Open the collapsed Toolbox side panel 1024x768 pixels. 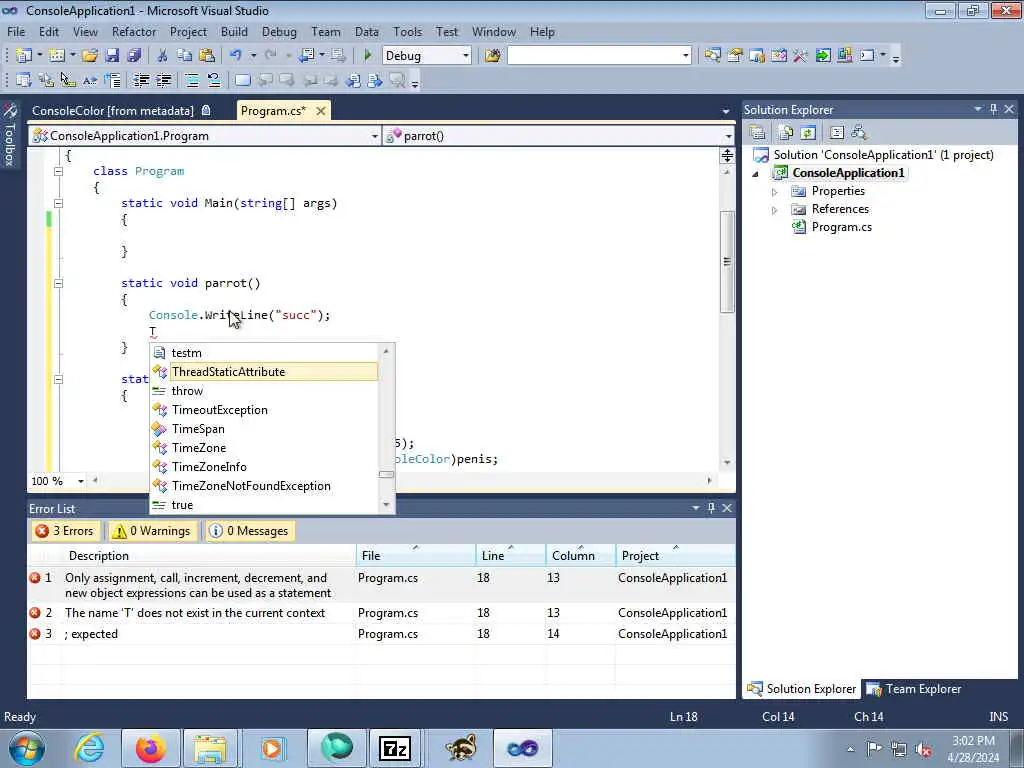tap(10, 136)
